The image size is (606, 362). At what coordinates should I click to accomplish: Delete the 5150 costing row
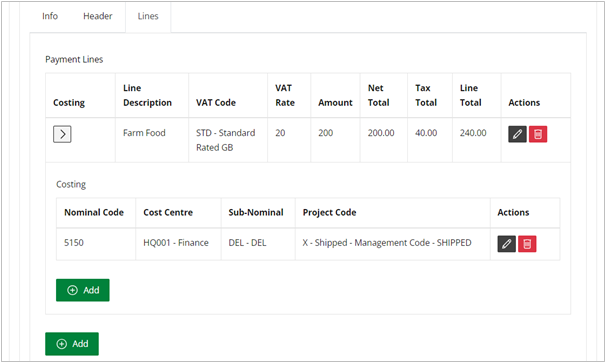pos(527,244)
